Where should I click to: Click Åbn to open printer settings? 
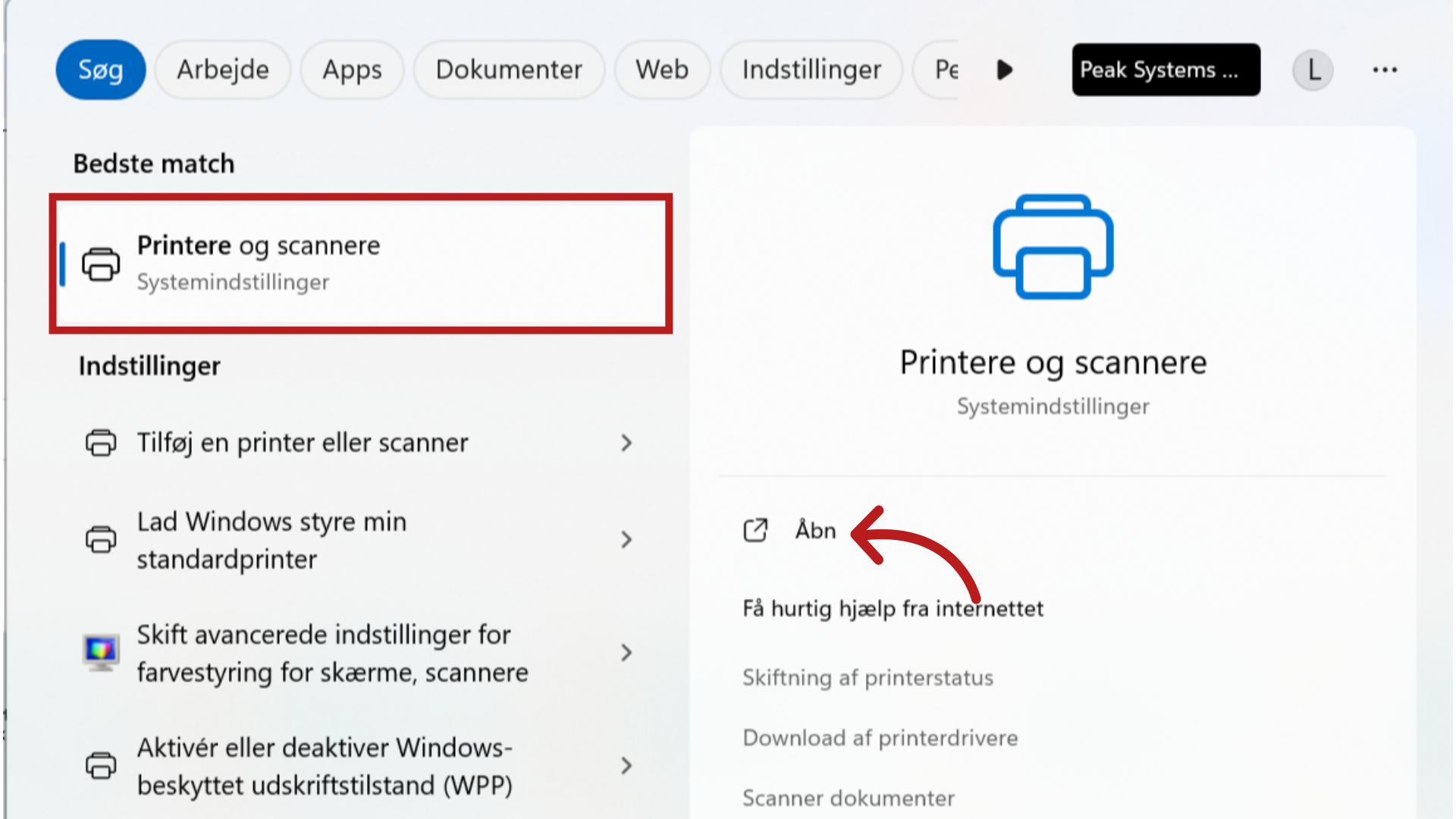click(x=815, y=530)
